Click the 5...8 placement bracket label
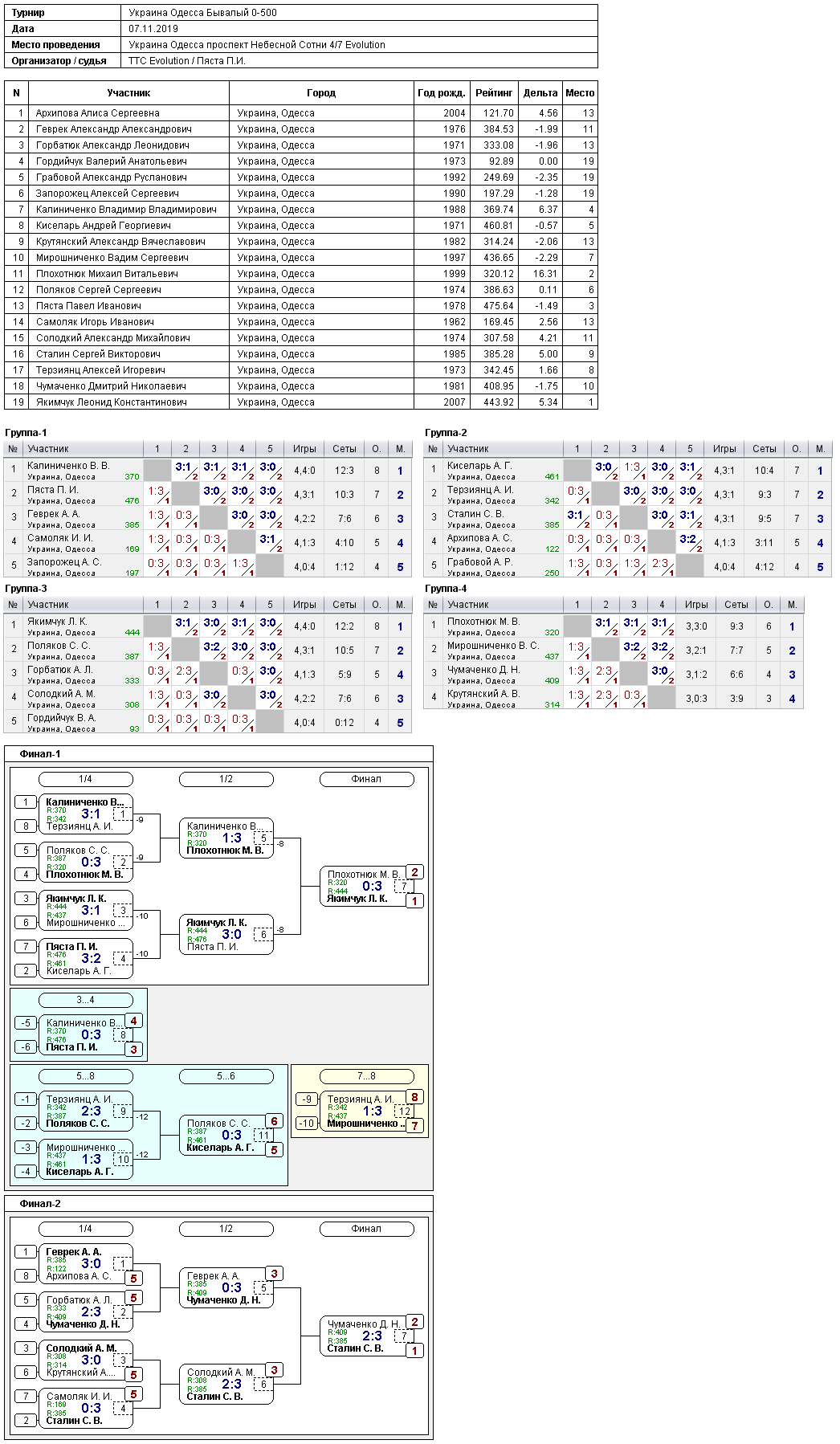Image resolution: width=840 pixels, height=1444 pixels. click(x=85, y=1076)
